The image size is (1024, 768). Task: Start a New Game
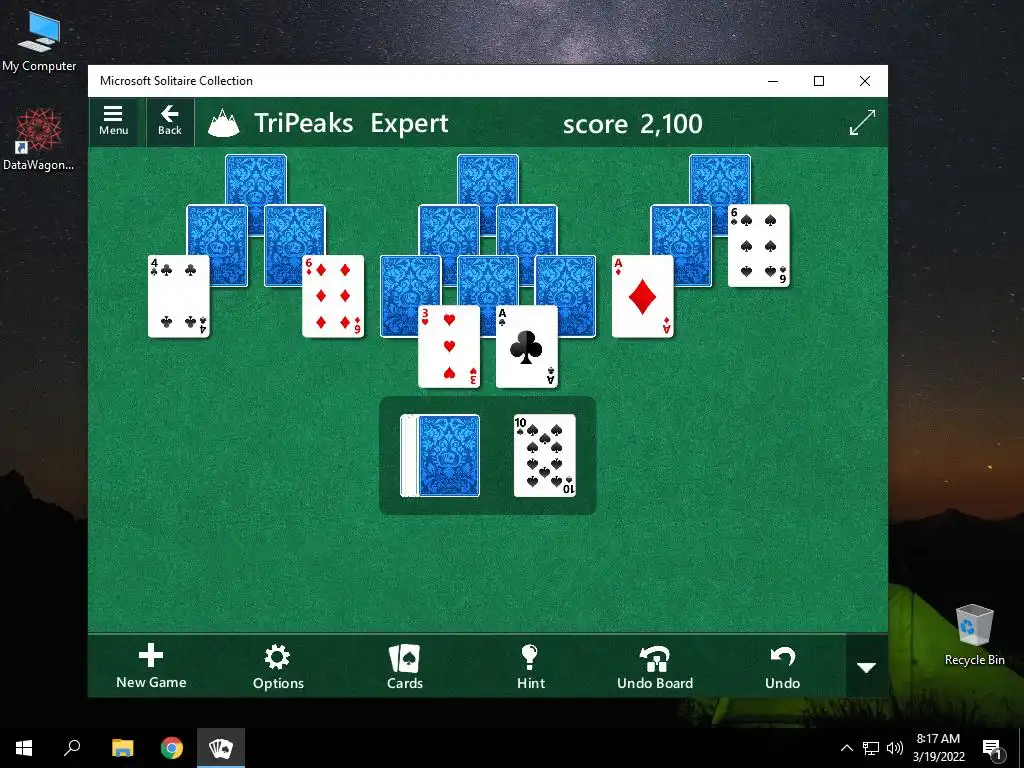(151, 667)
